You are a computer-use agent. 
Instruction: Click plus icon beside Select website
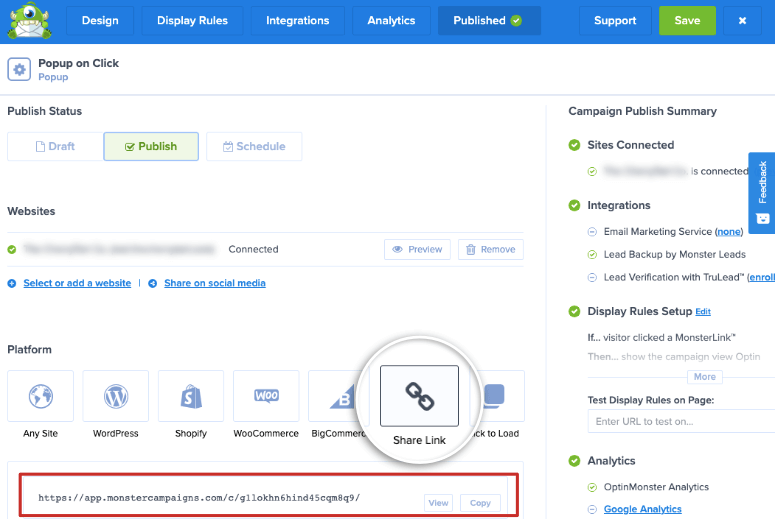pos(12,283)
